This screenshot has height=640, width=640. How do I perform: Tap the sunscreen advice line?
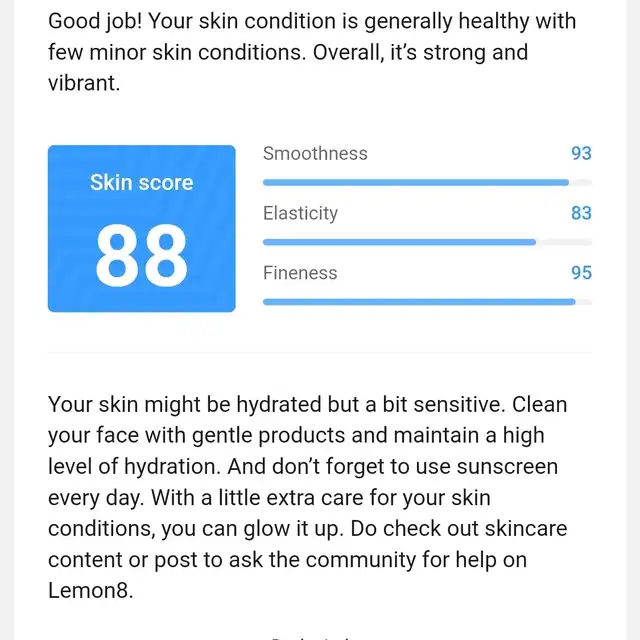pyautogui.click(x=303, y=467)
